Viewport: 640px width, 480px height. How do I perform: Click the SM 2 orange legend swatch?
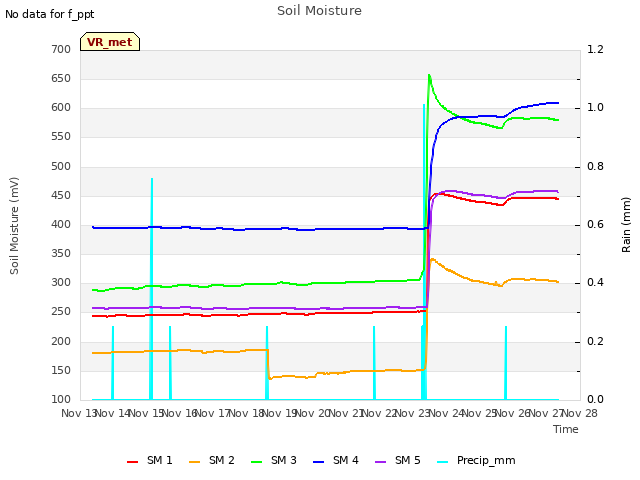click(x=195, y=462)
